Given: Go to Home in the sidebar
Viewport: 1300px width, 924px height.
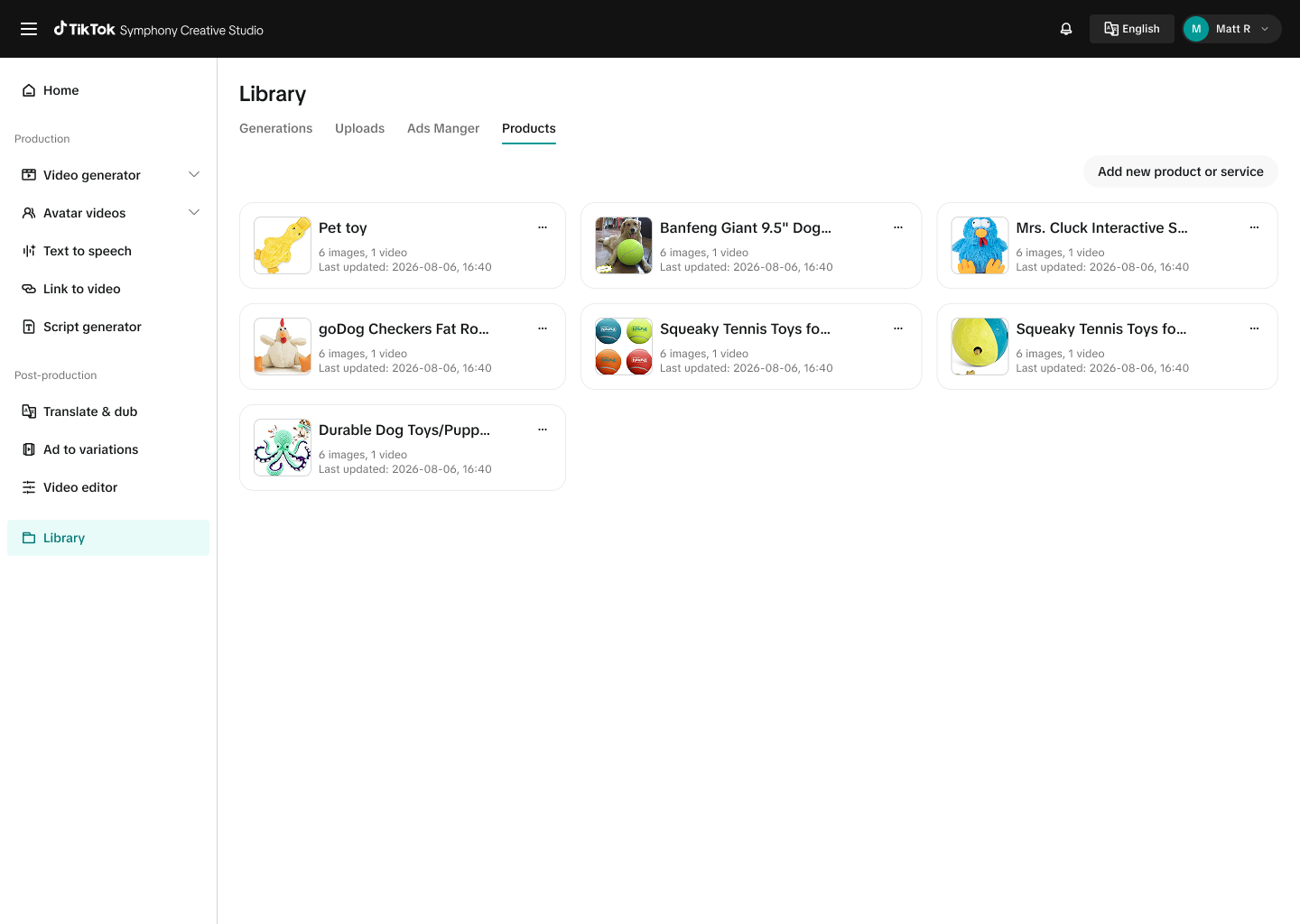Looking at the screenshot, I should (x=108, y=90).
